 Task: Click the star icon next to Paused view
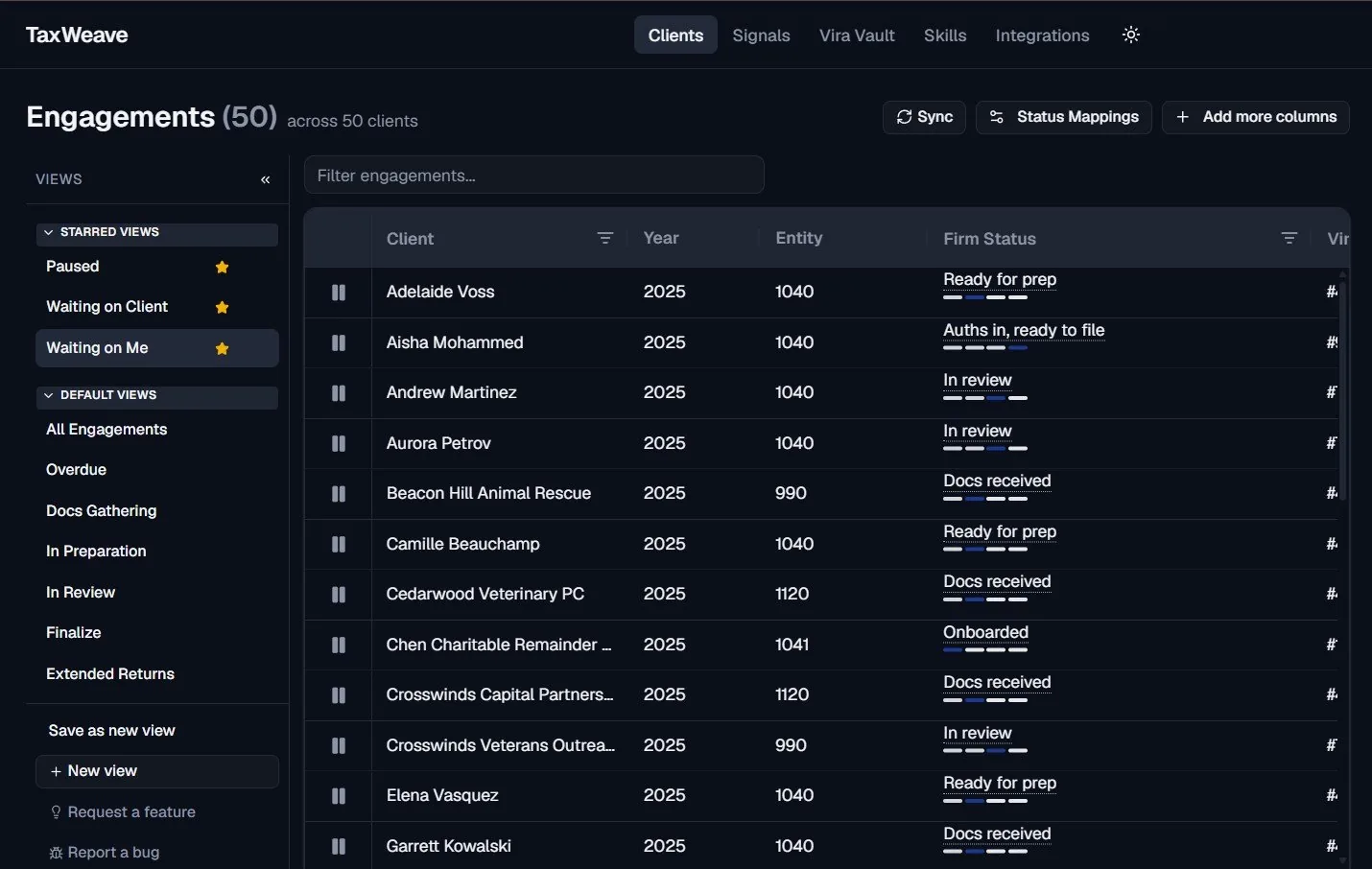(x=222, y=267)
